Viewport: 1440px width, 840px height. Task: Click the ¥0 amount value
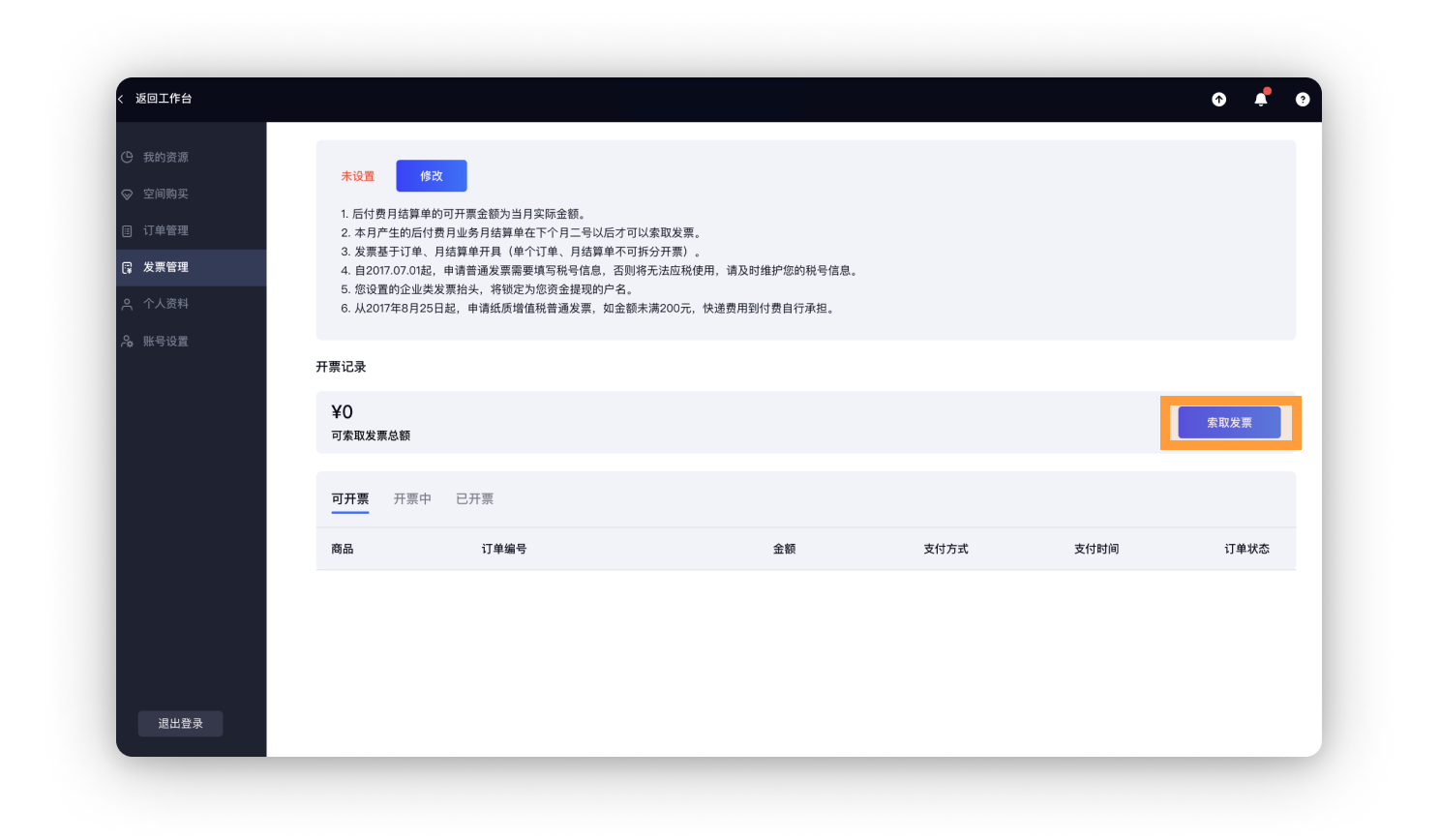(342, 412)
